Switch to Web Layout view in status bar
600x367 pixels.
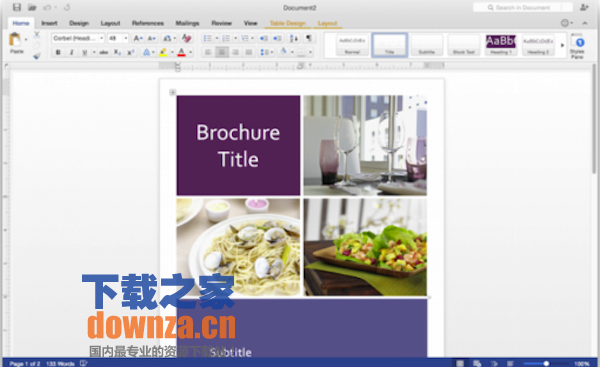coord(477,363)
